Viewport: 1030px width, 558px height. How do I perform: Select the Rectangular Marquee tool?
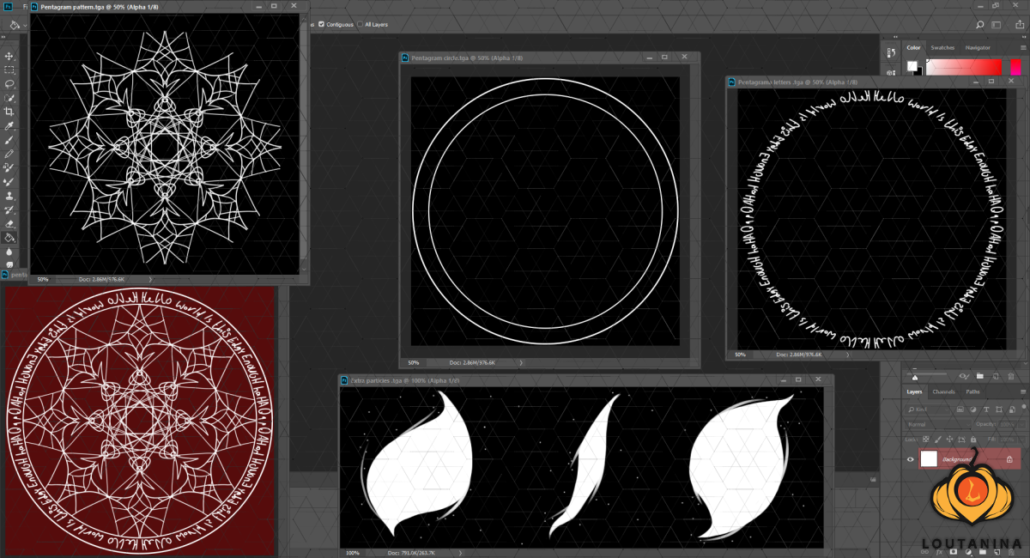10,70
